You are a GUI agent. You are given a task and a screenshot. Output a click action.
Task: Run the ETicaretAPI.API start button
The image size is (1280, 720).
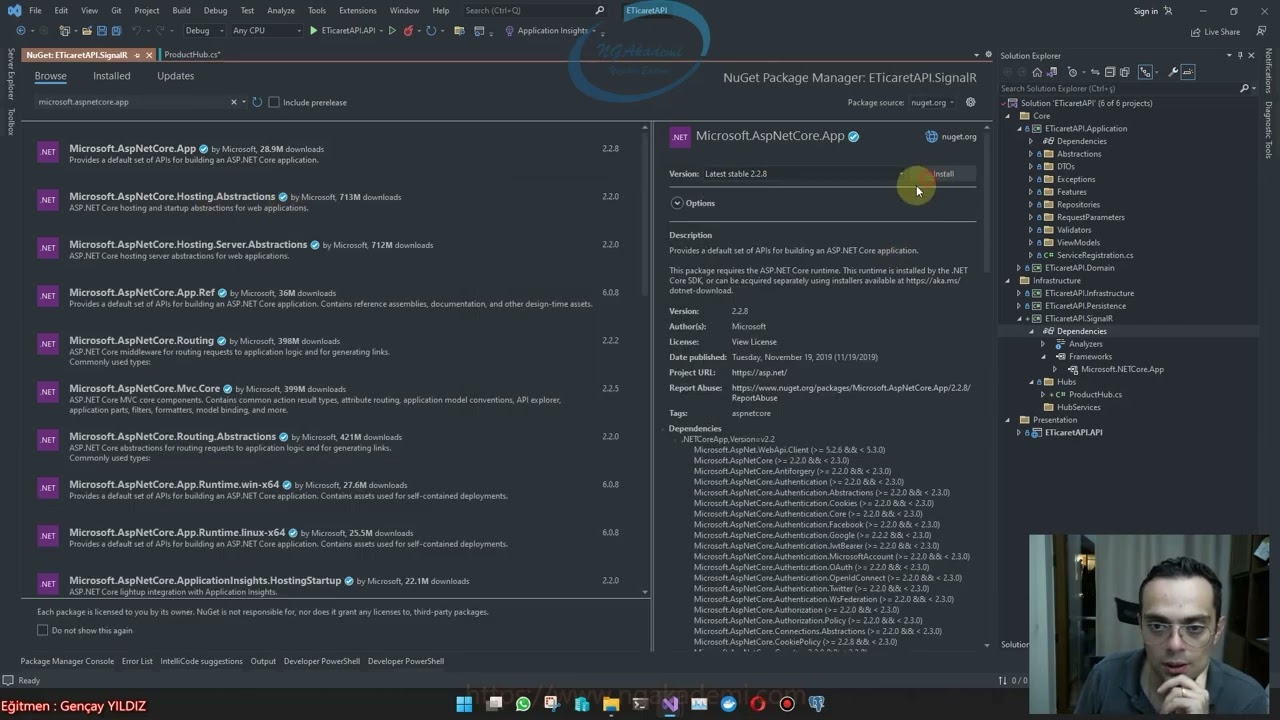click(343, 30)
